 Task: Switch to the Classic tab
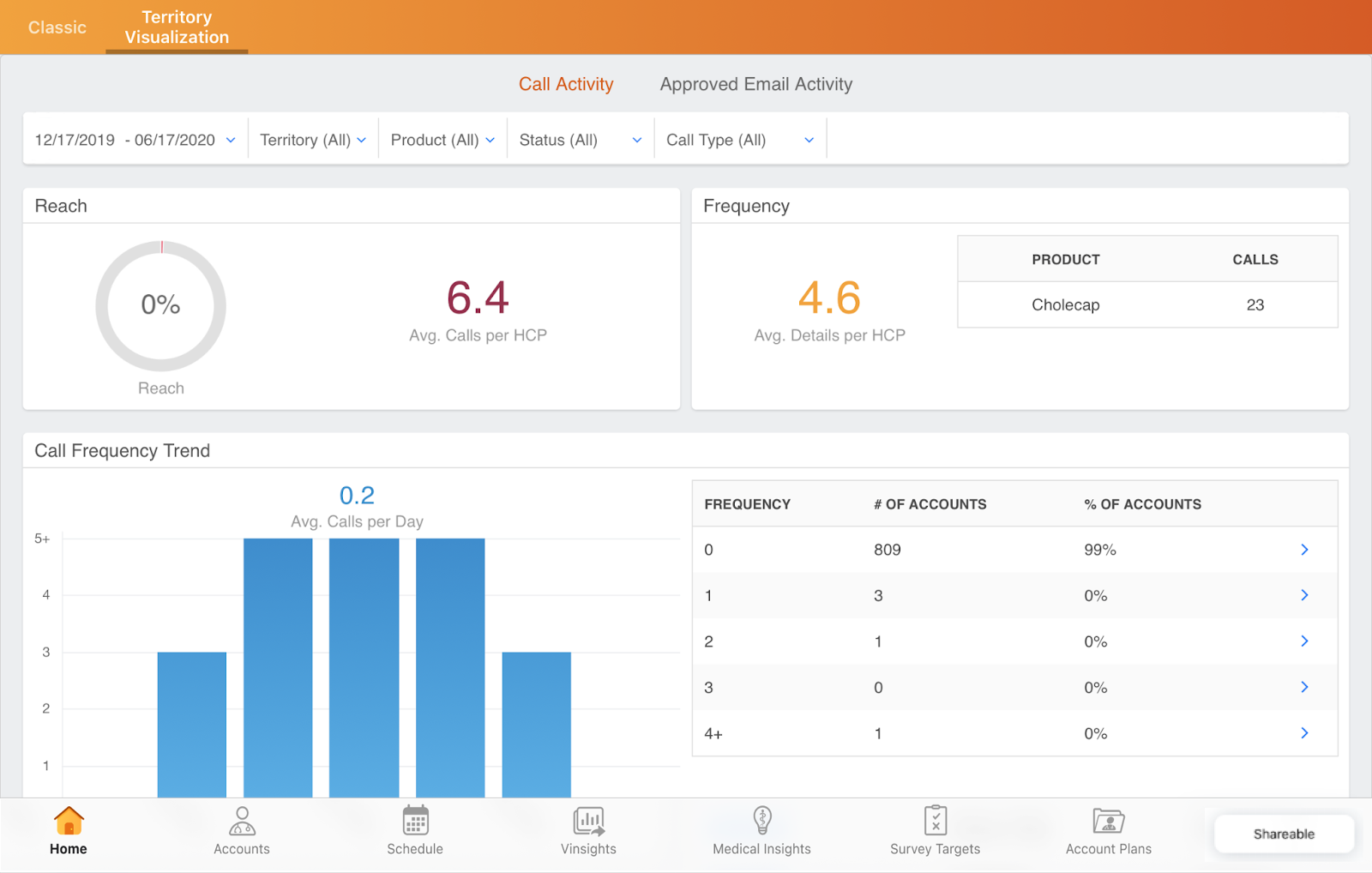[x=57, y=27]
